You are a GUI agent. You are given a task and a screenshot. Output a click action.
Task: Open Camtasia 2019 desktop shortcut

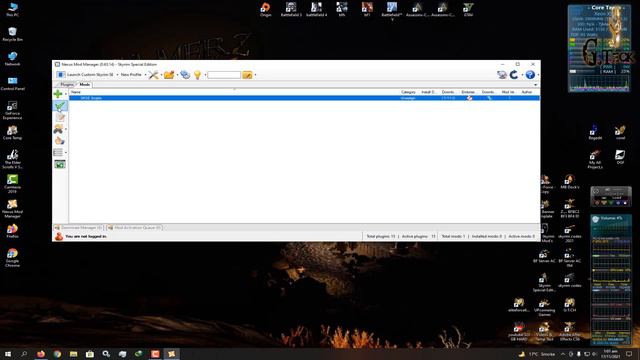click(x=12, y=184)
